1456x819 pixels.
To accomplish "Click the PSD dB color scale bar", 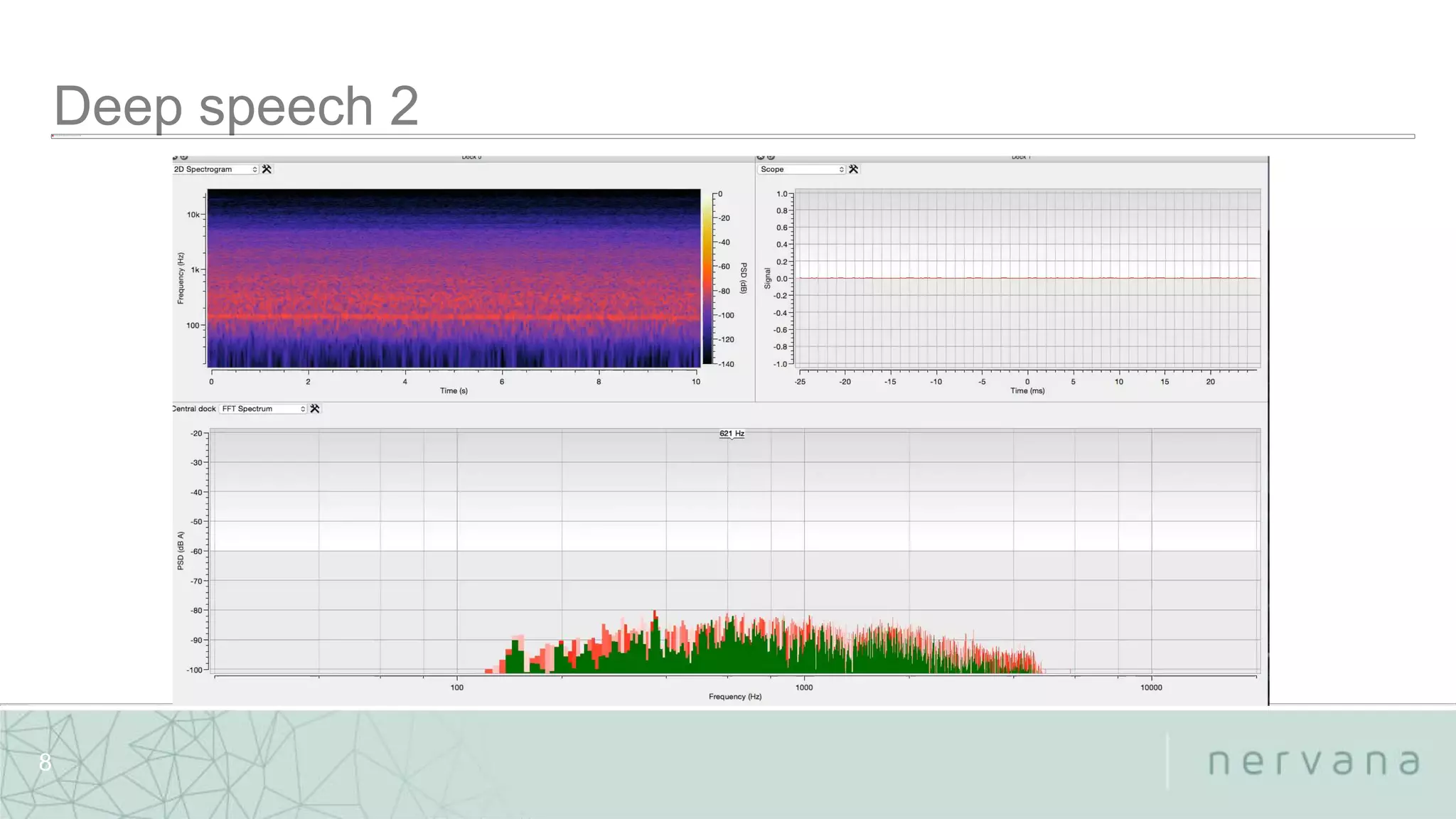I will coord(707,279).
